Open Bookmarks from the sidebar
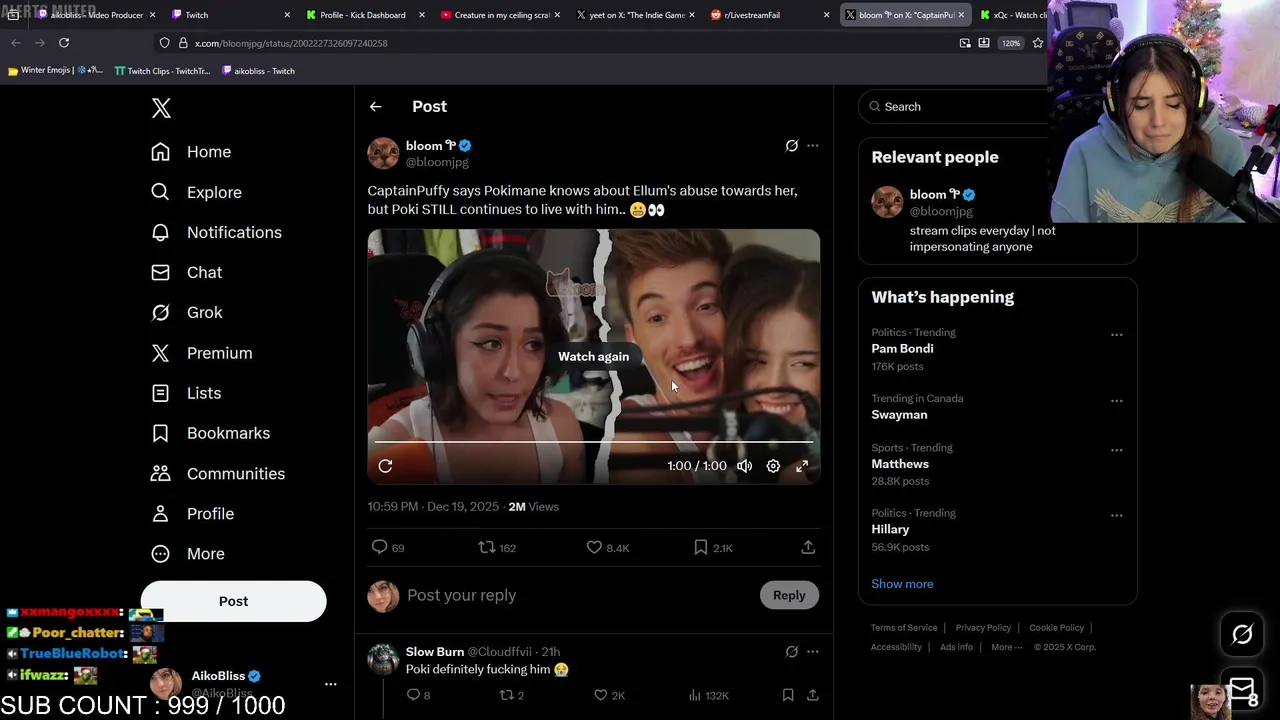 coord(210,433)
